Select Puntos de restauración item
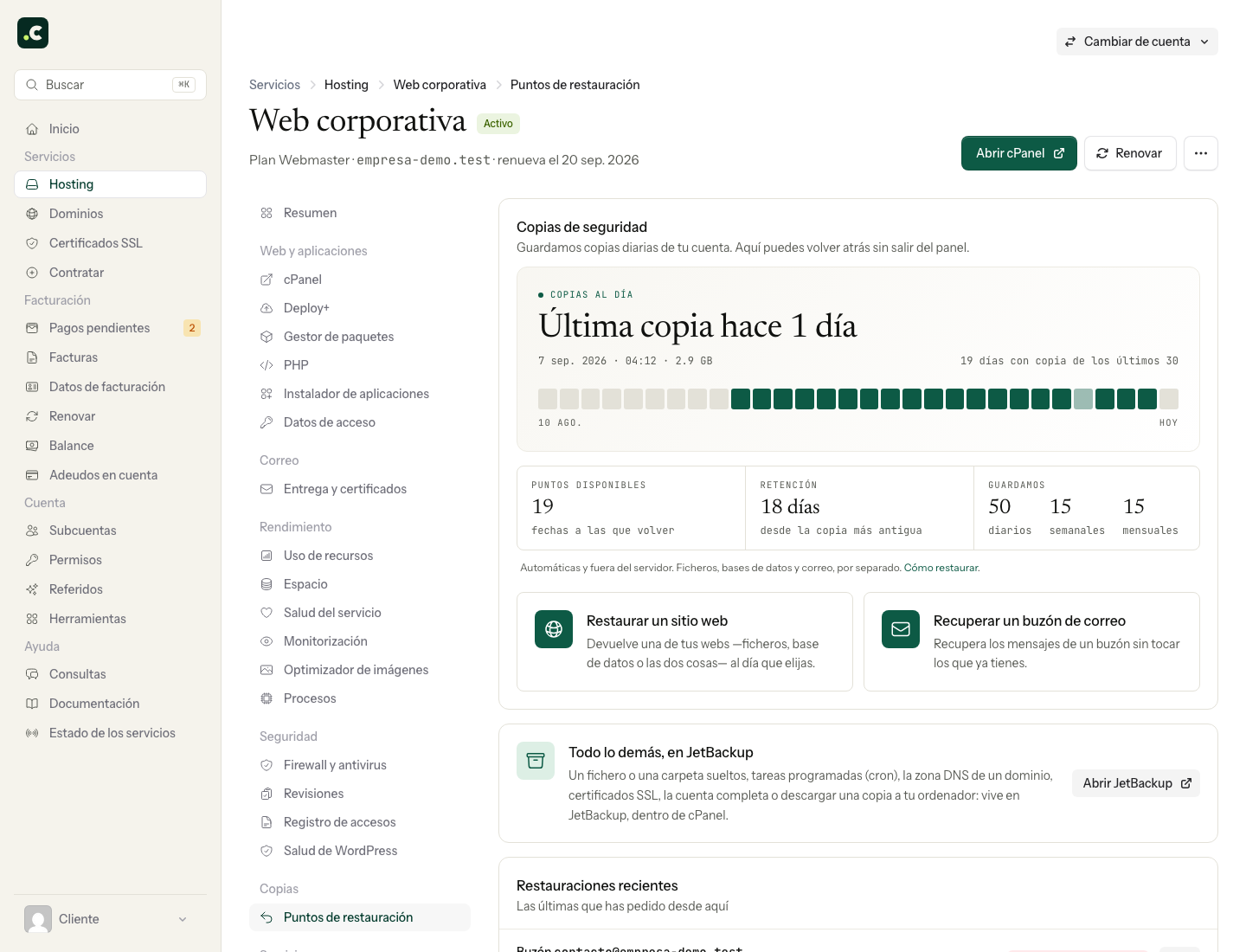Image resolution: width=1246 pixels, height=952 pixels. tap(360, 917)
